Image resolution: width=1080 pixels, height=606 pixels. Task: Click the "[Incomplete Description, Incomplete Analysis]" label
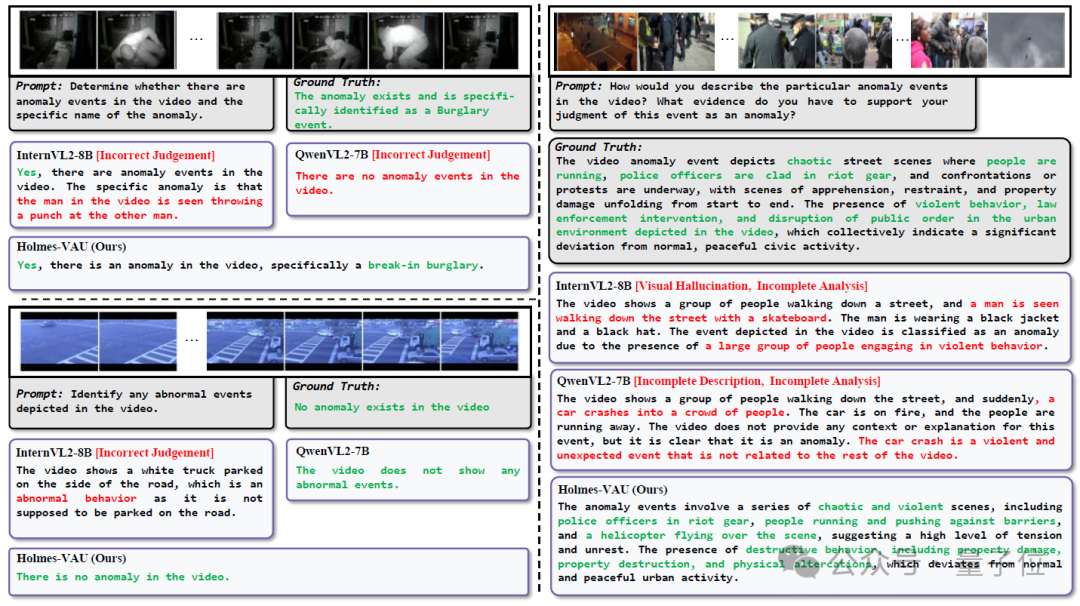(x=756, y=381)
